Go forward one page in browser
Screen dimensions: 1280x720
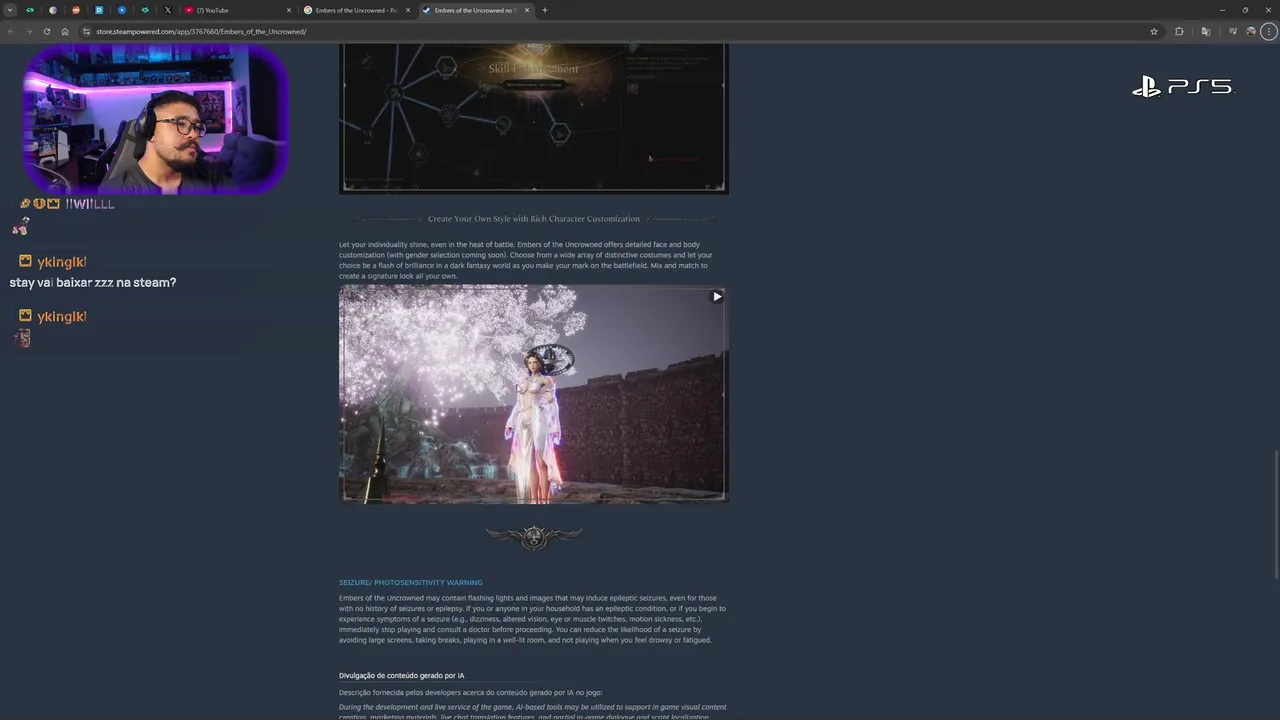click(28, 31)
